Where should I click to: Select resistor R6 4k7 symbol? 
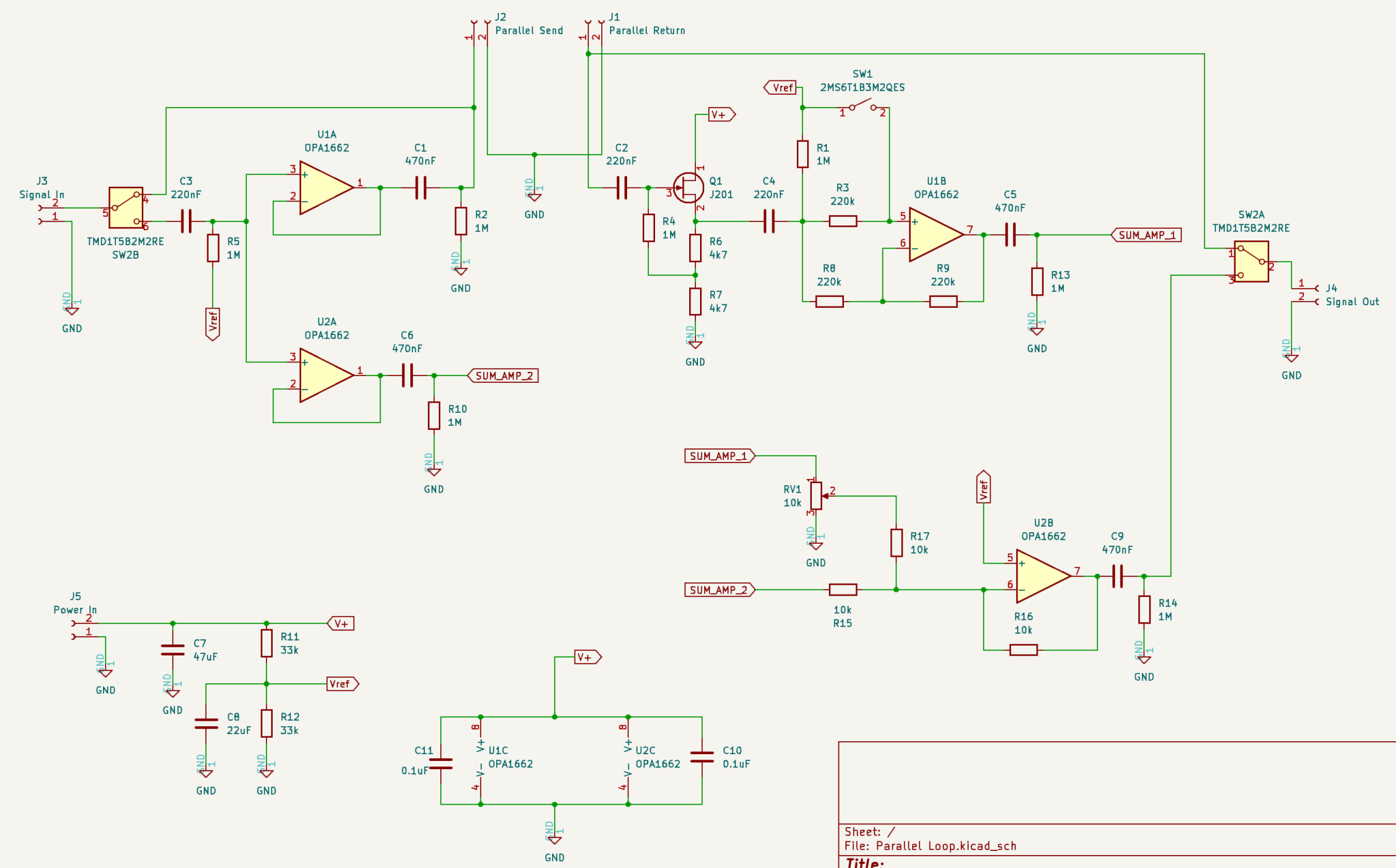coord(695,248)
